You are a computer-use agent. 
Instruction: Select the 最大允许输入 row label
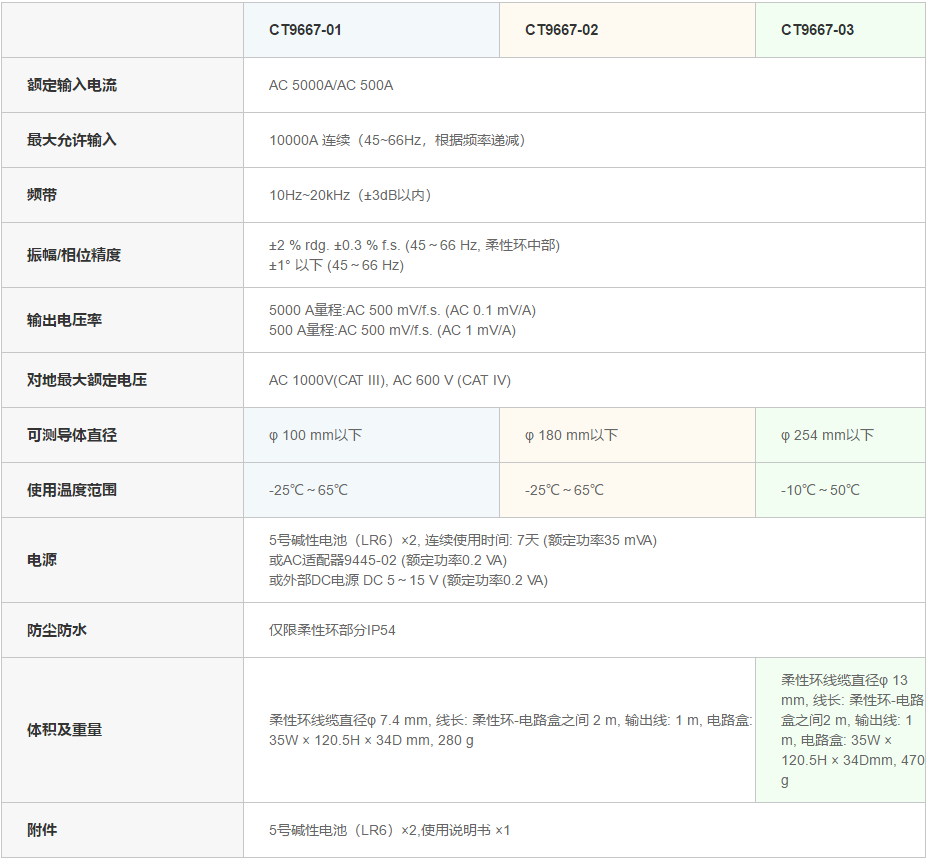coord(72,140)
